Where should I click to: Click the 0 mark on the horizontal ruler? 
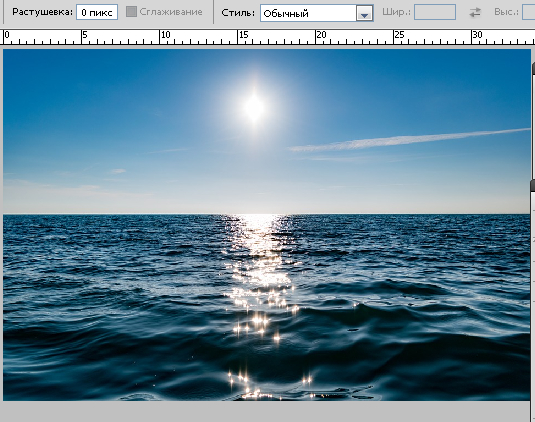pos(7,35)
